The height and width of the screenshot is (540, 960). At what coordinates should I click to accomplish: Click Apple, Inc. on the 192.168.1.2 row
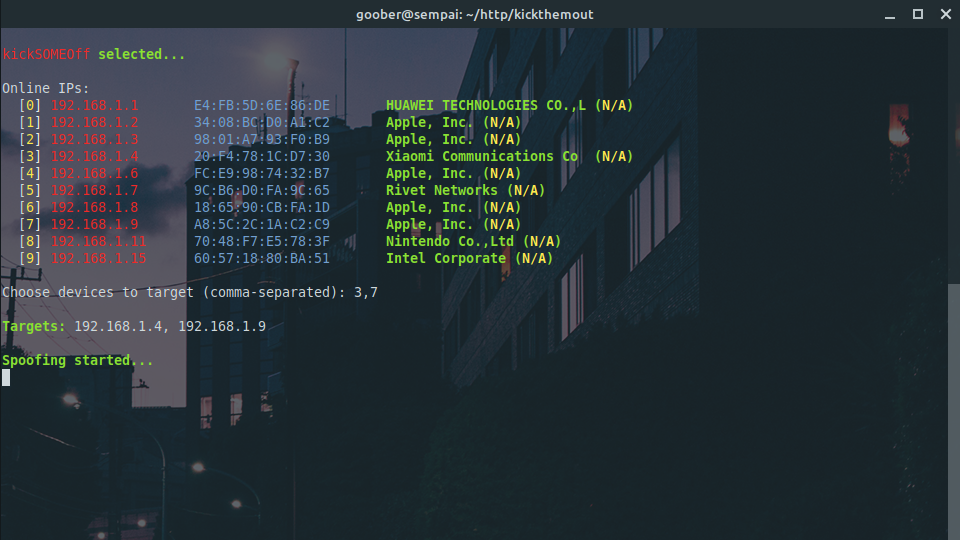tap(430, 122)
